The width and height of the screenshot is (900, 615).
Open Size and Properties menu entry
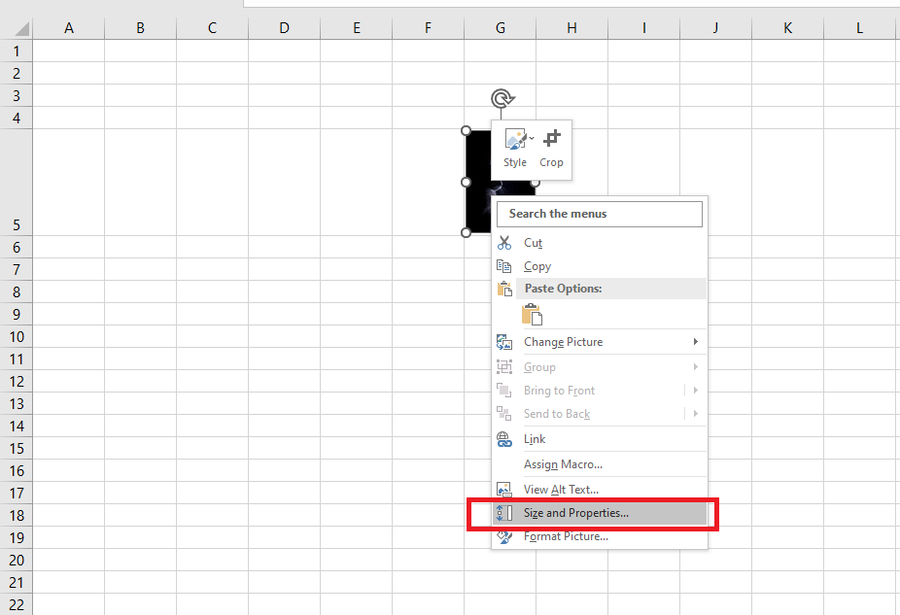[600, 513]
